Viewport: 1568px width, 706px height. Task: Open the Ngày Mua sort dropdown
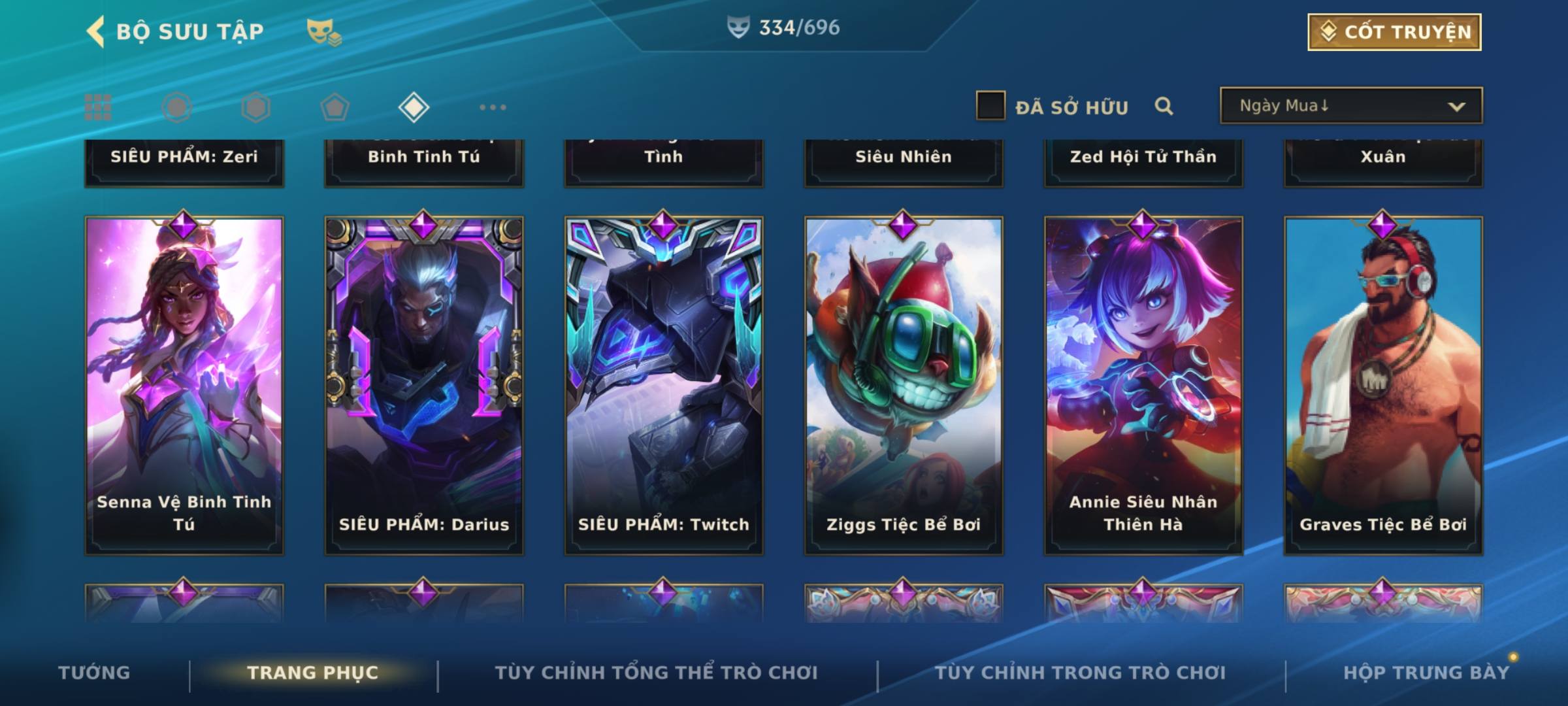pyautogui.click(x=1351, y=105)
